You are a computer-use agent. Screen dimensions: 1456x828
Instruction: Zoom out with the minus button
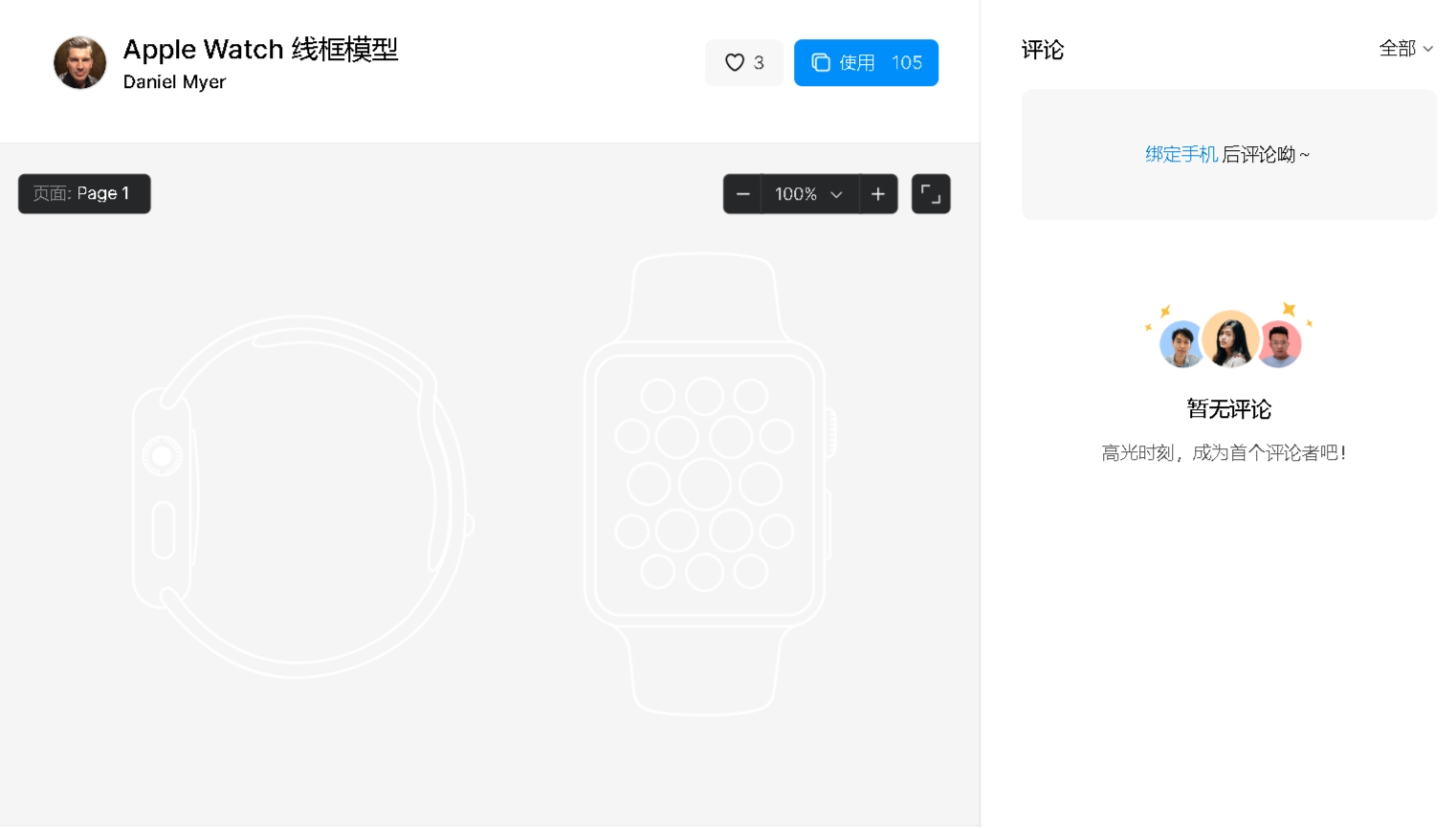click(x=742, y=194)
